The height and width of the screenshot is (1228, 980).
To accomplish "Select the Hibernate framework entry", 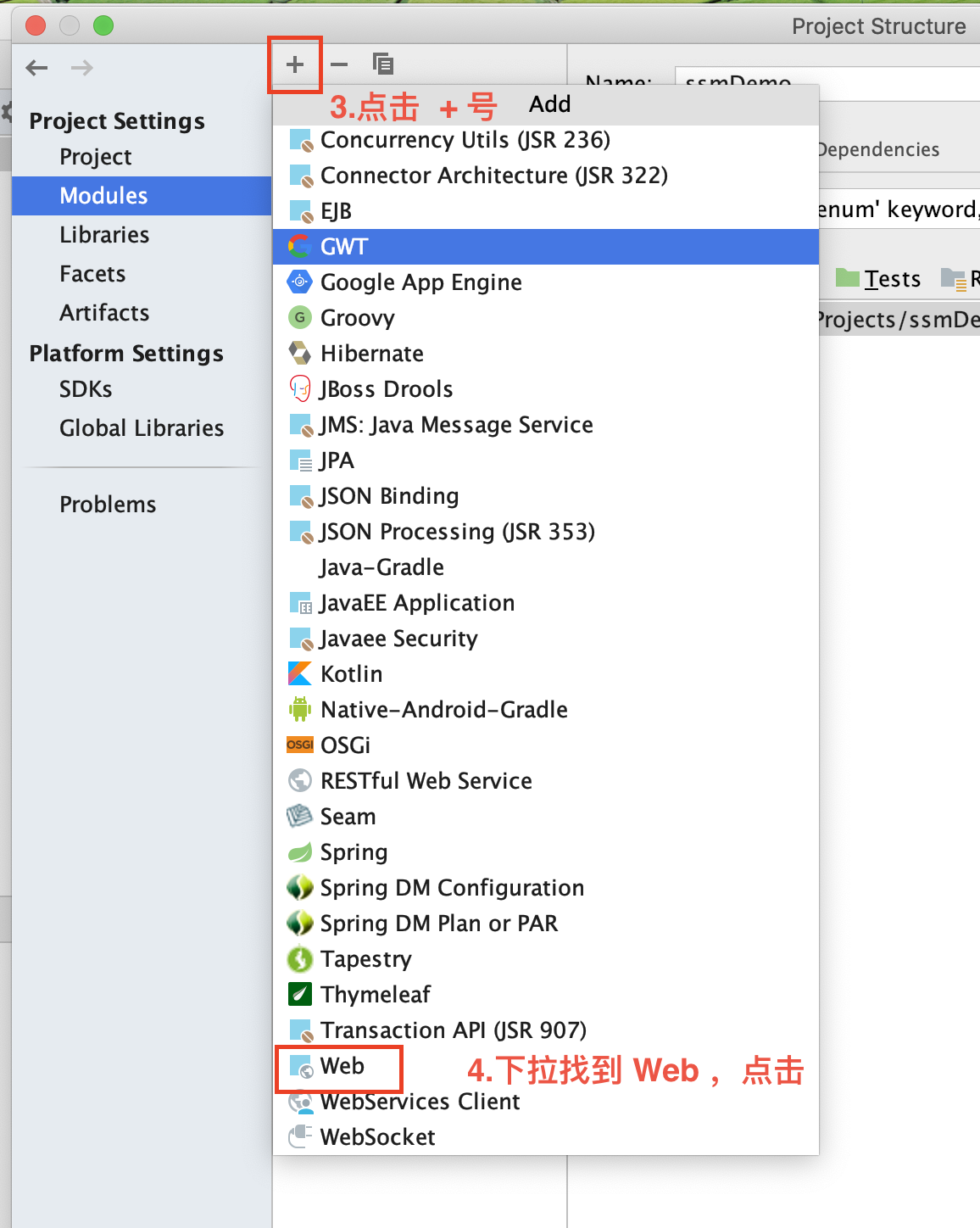I will click(x=546, y=354).
